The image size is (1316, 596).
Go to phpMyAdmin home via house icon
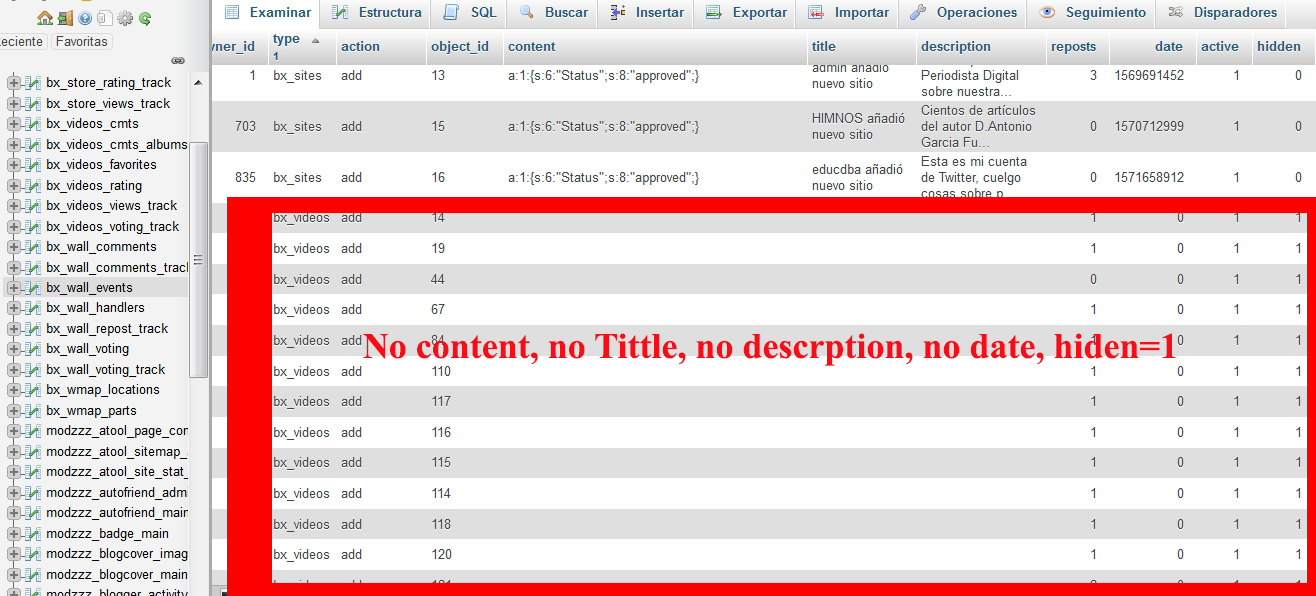coord(45,18)
